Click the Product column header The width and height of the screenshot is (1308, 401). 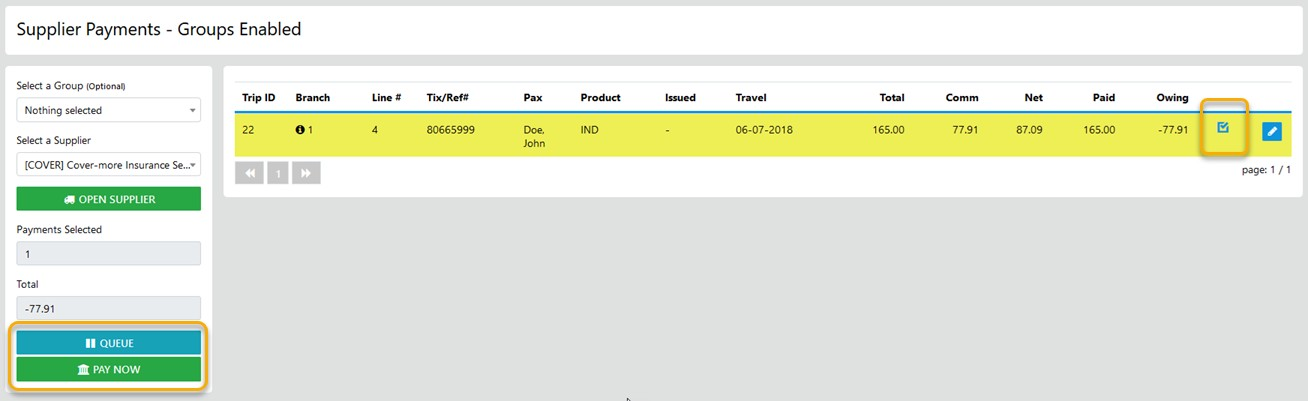click(x=600, y=98)
